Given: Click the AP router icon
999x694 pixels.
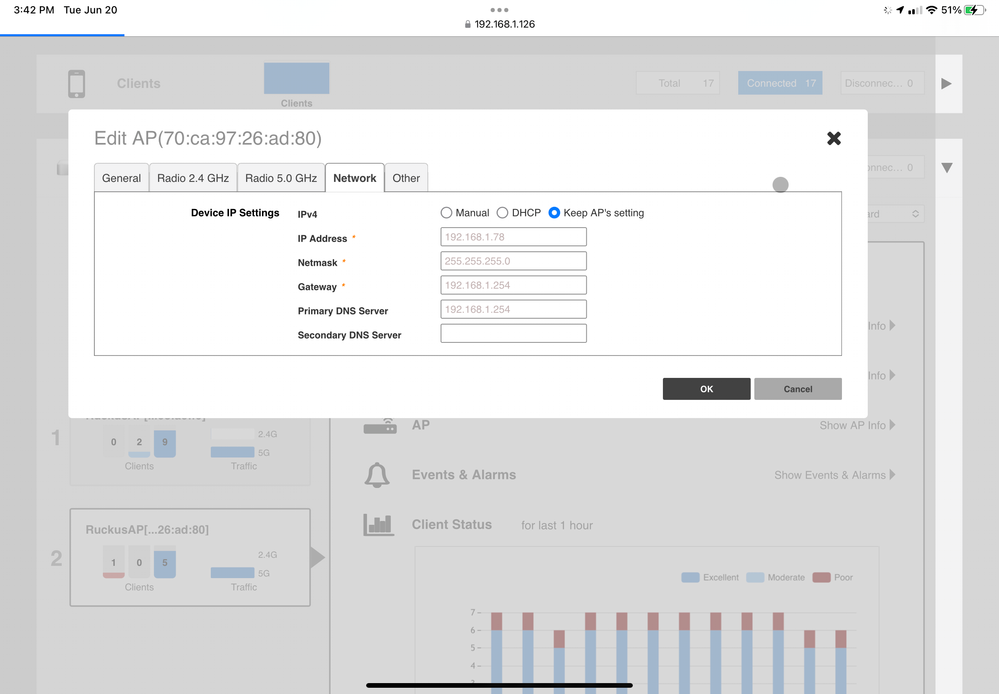Looking at the screenshot, I should (x=379, y=426).
